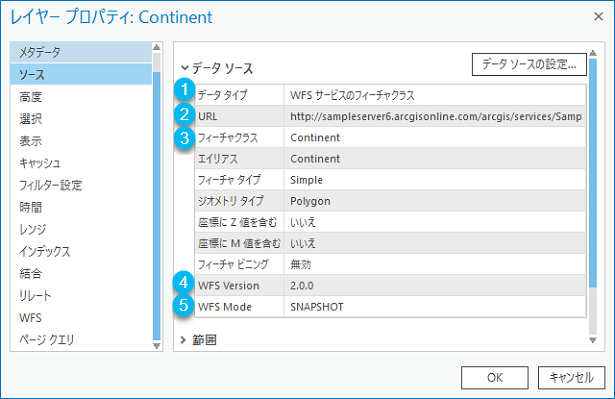Click content pane scrollbar down arrow
Image resolution: width=615 pixels, height=399 pixels.
click(593, 340)
